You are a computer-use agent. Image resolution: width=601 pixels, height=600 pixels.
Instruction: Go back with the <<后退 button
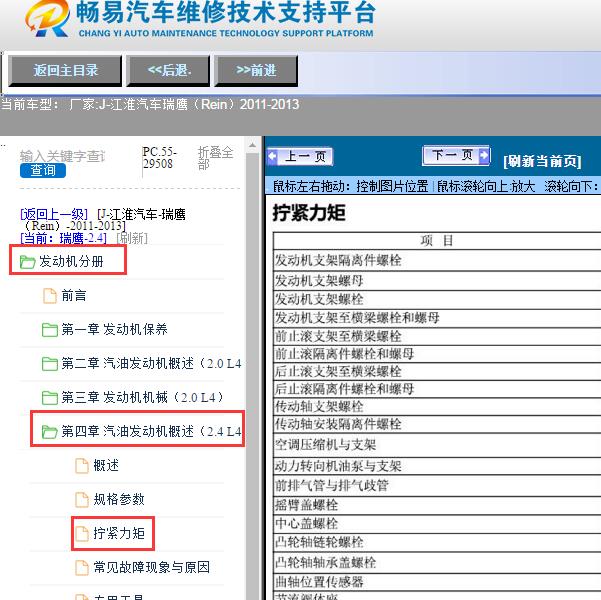coord(168,71)
